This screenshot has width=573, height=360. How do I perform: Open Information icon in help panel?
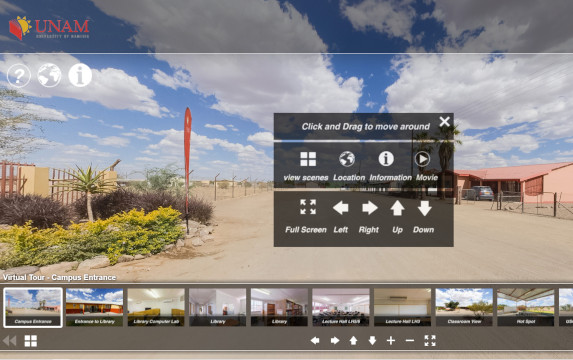[386, 159]
